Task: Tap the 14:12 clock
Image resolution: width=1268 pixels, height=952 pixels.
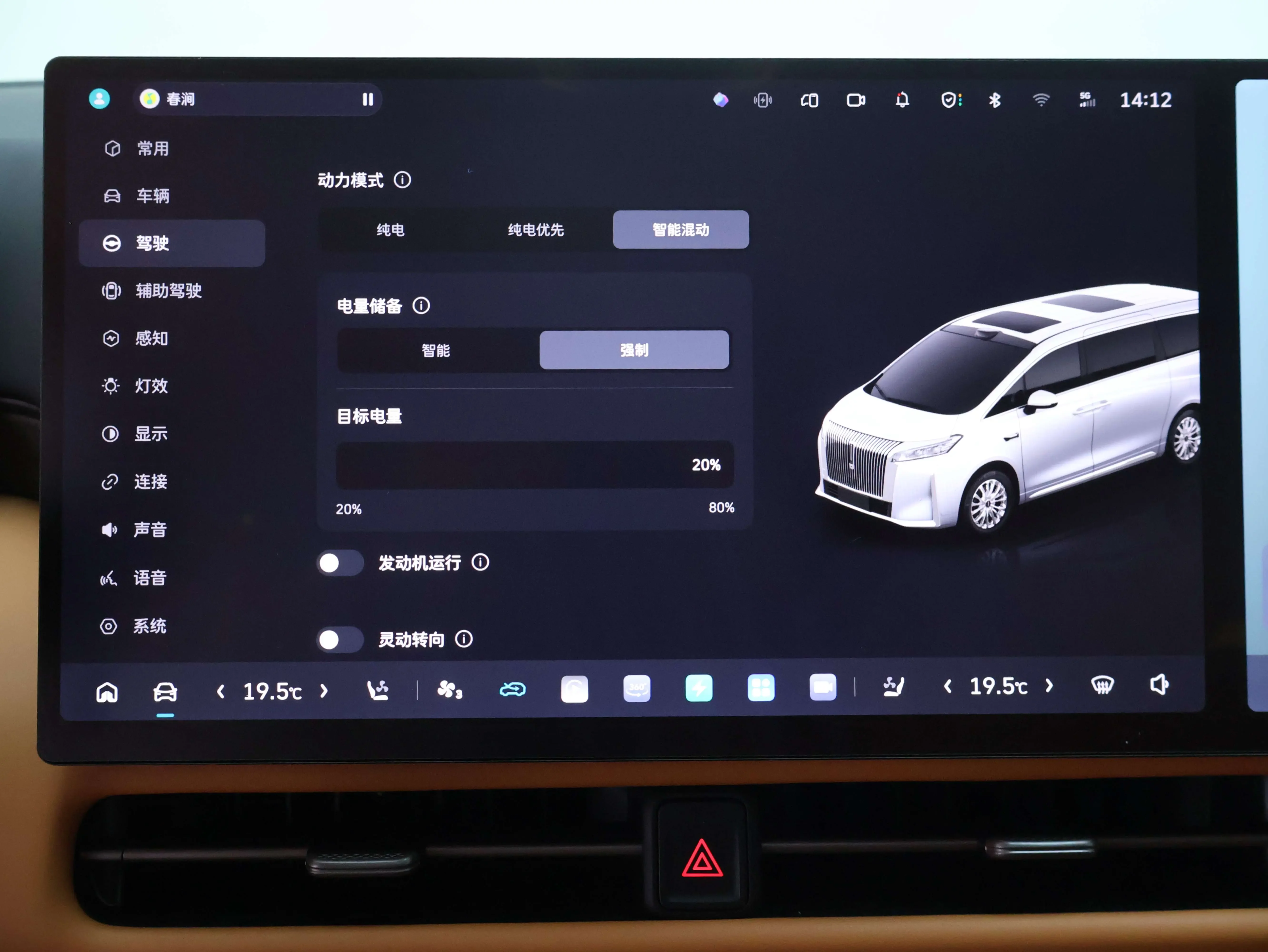Action: (1145, 100)
